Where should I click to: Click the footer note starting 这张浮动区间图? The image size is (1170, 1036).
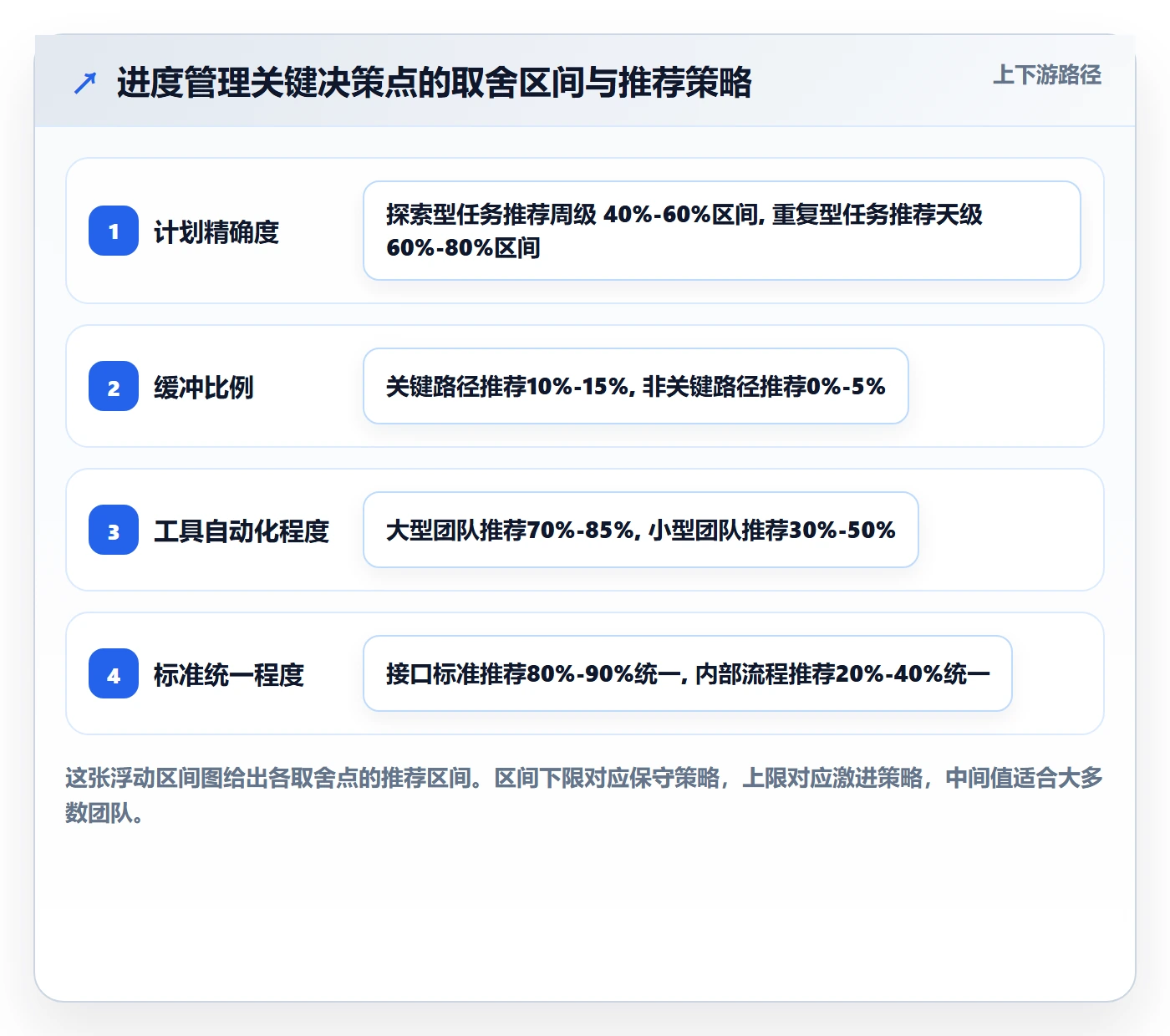[x=584, y=795]
